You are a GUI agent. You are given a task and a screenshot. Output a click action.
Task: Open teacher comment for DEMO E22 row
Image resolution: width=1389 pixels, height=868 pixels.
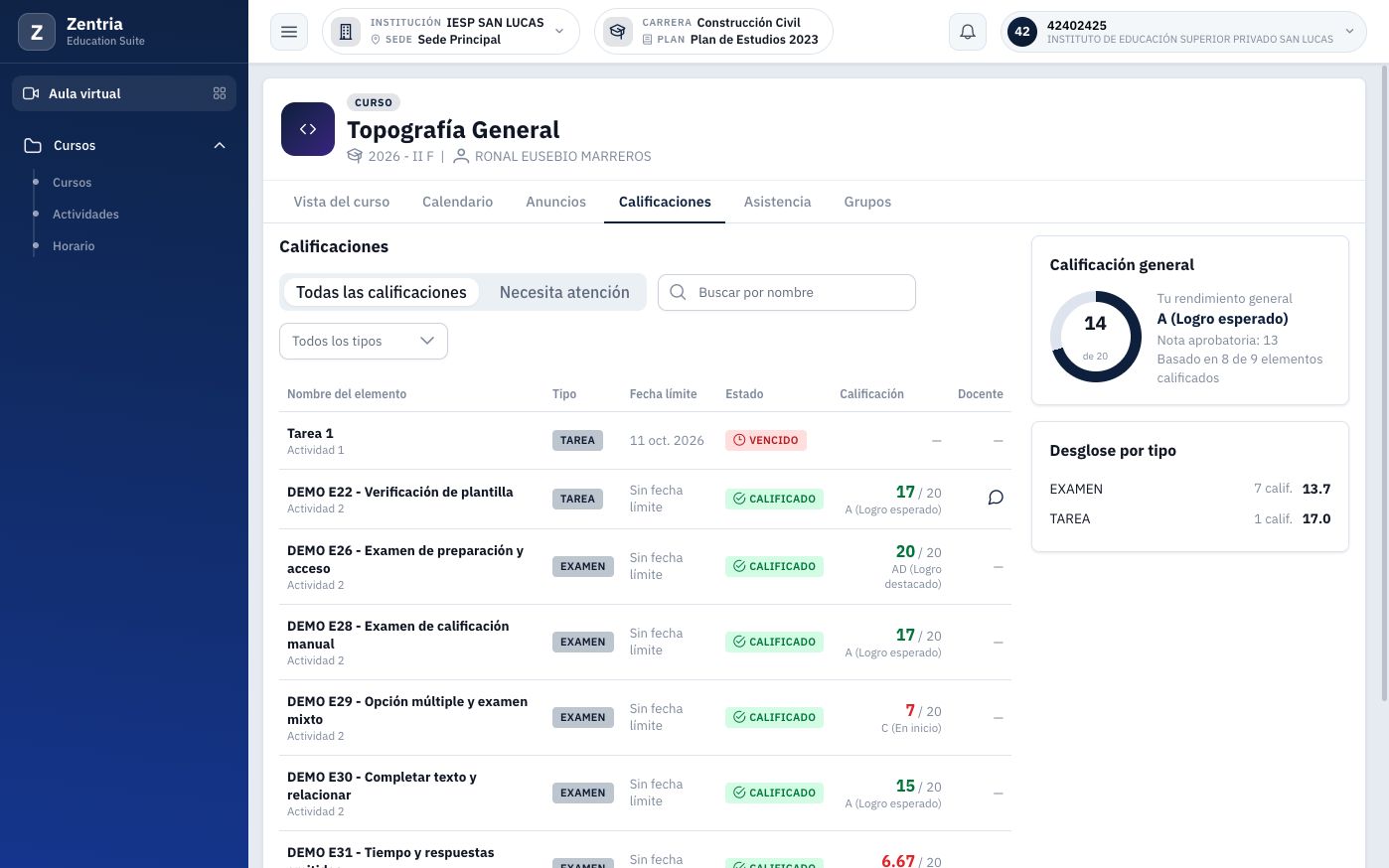[x=996, y=498]
